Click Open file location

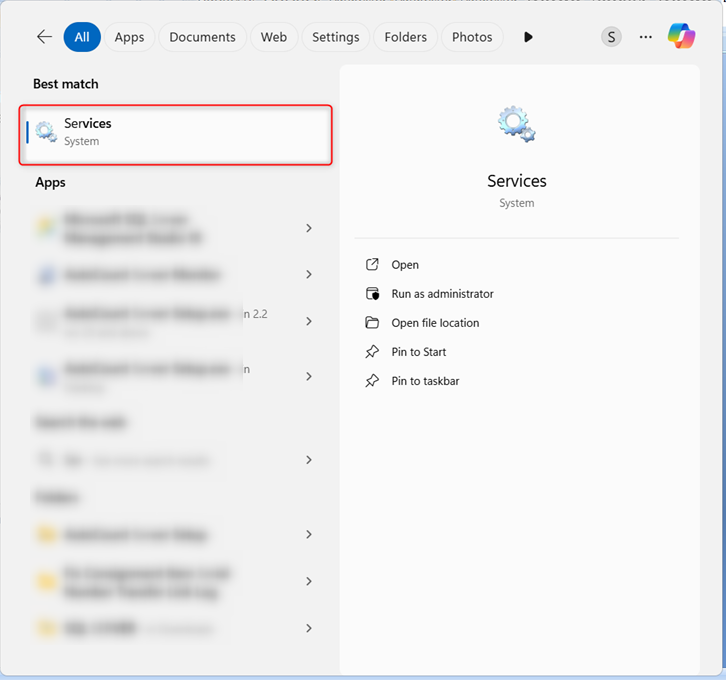[435, 323]
